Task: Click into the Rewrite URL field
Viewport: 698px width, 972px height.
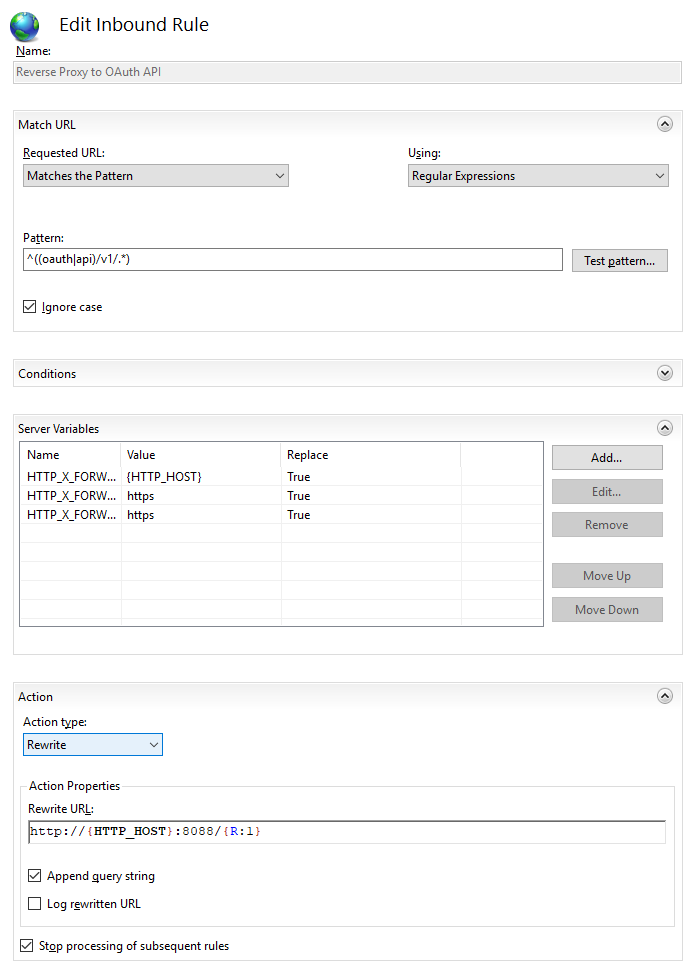Action: [x=347, y=832]
